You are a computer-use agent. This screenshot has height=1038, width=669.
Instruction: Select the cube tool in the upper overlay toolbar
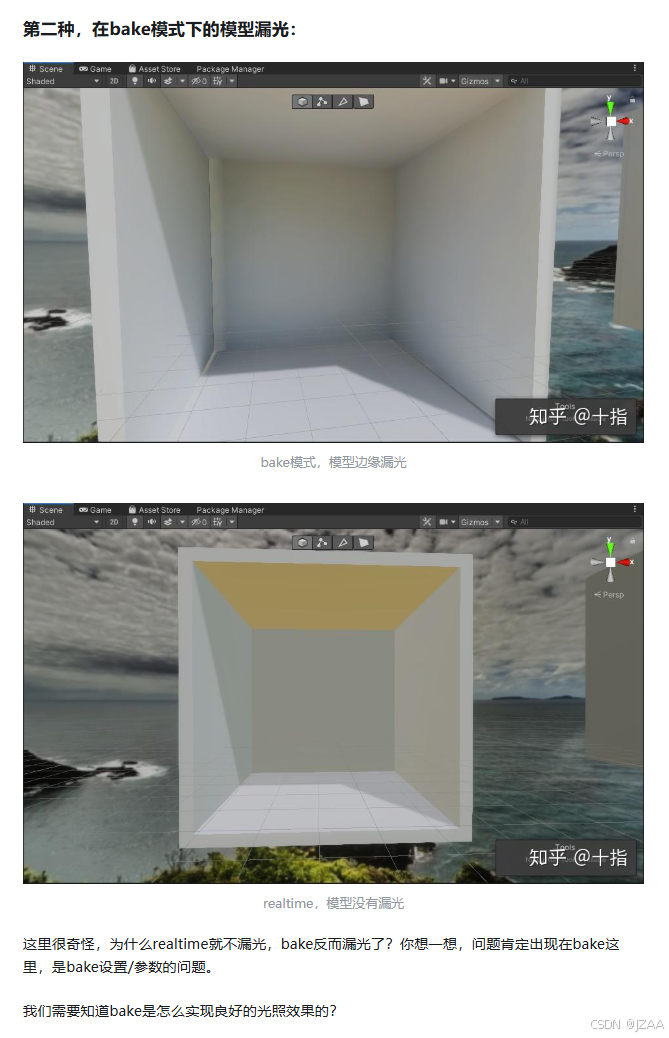click(x=302, y=102)
